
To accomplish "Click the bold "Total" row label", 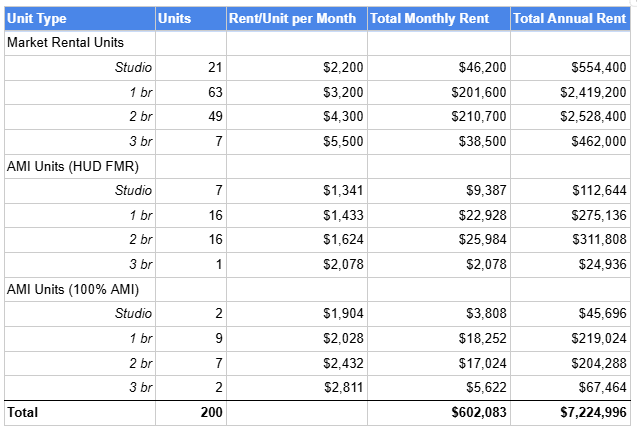I will (23, 413).
